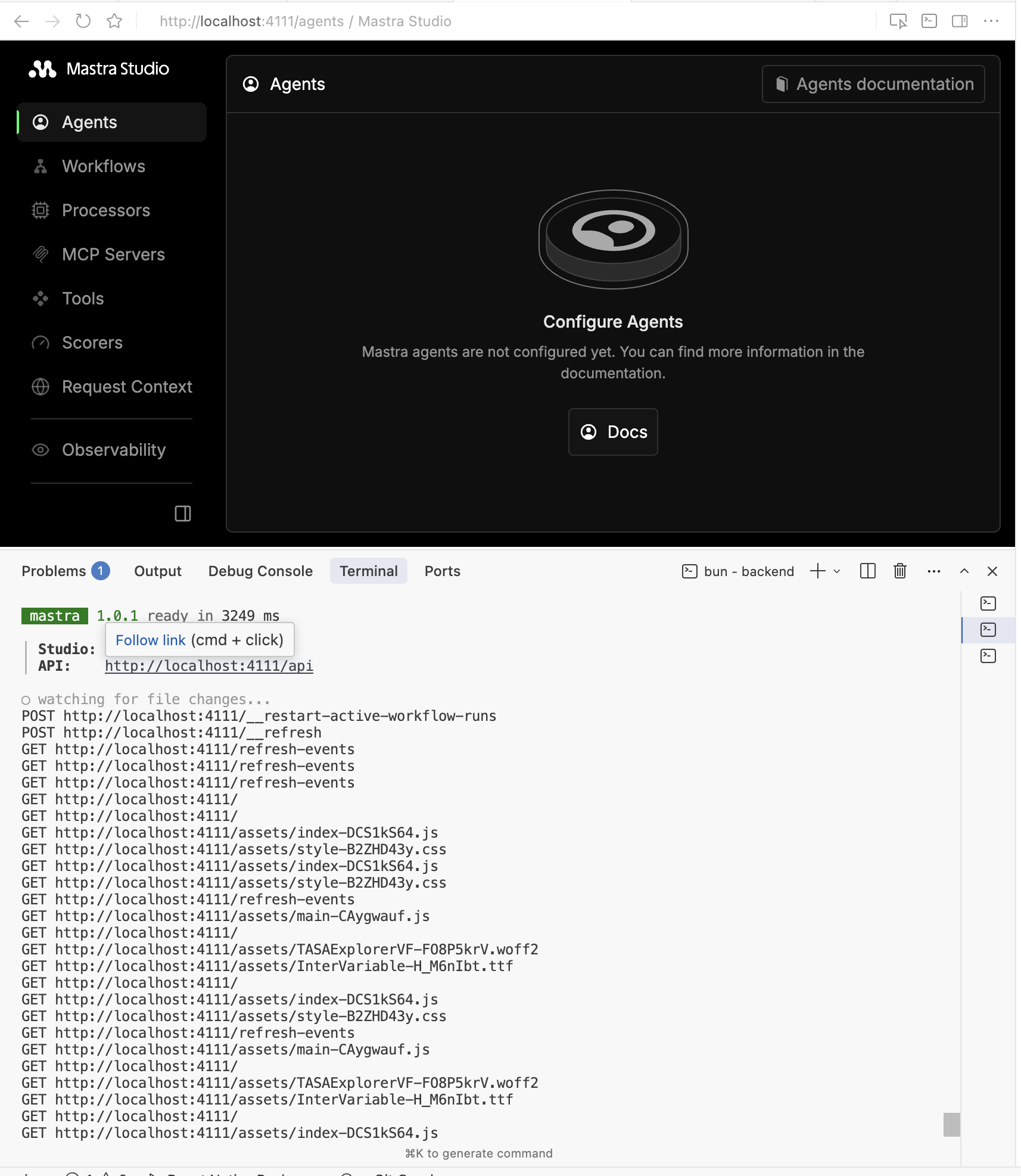
Task: Click the POST __restart-active-workflow-runs log line
Action: (259, 716)
